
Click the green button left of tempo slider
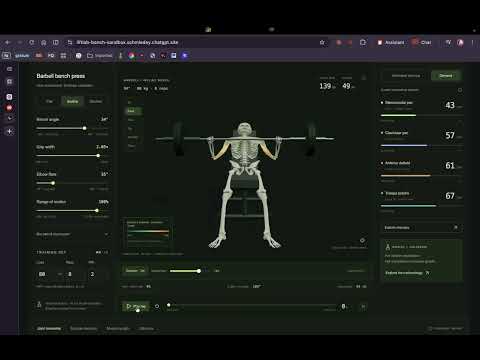[x=135, y=270]
